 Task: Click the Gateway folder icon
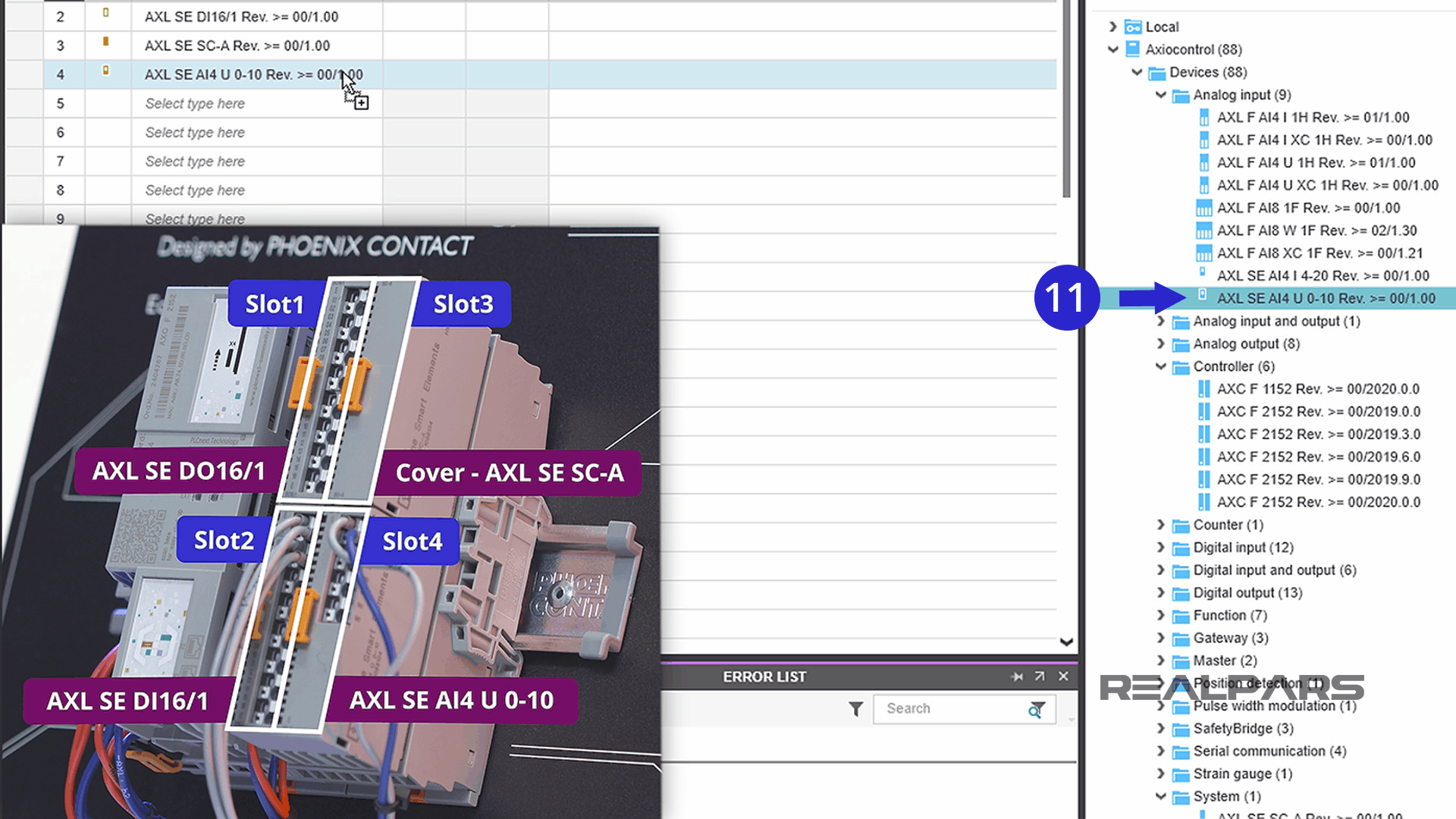tap(1181, 639)
